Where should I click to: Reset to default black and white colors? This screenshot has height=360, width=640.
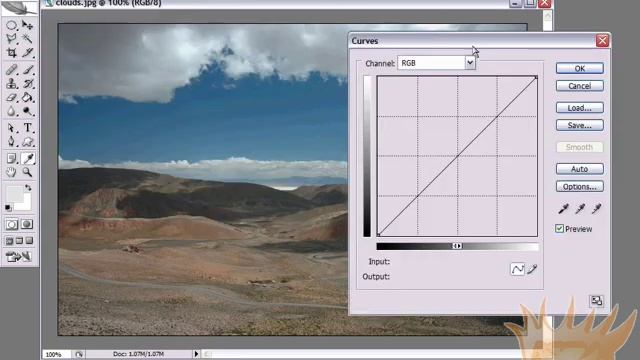pos(8,208)
